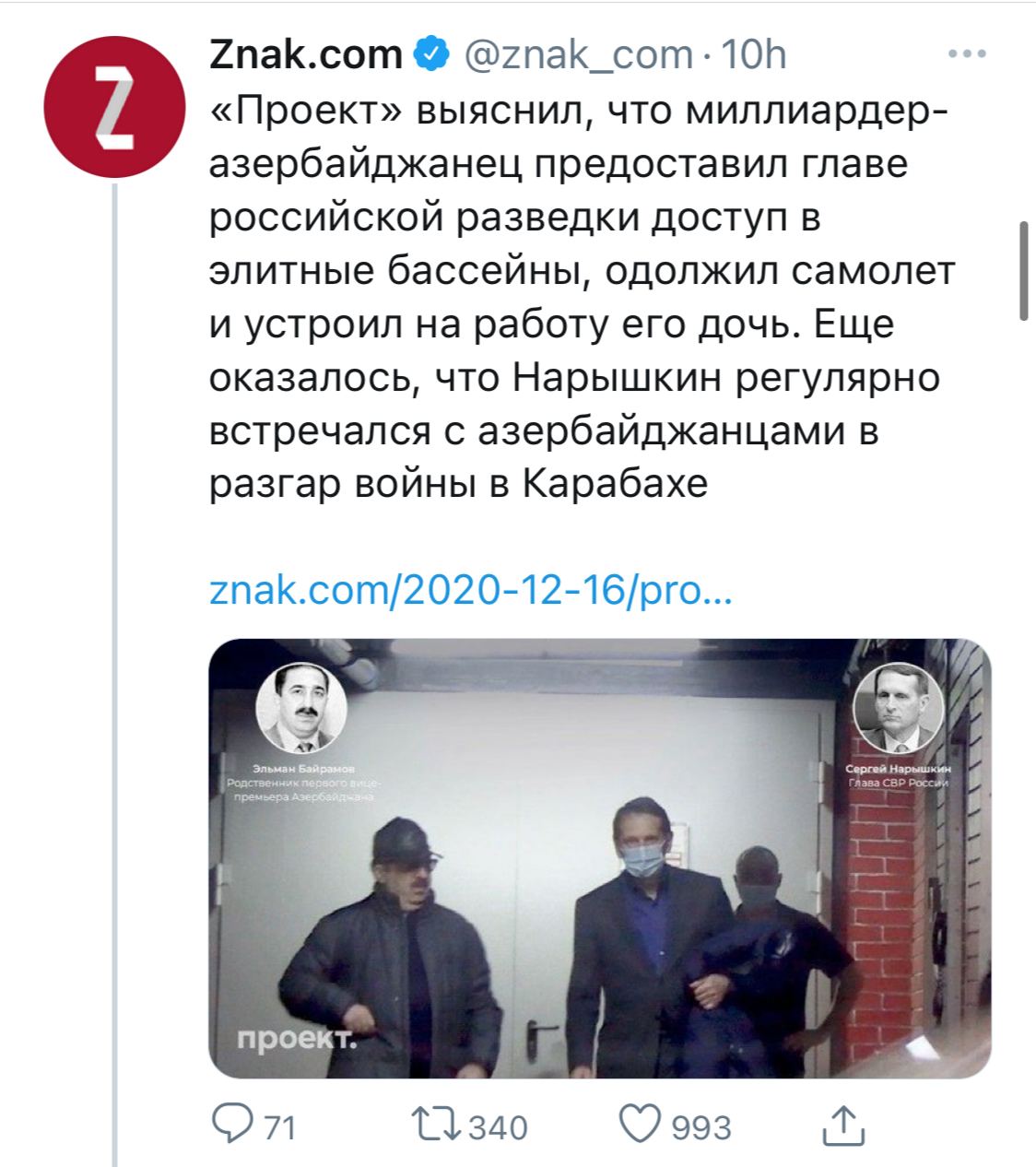Retweet using the arrows icon
Image resolution: width=1036 pixels, height=1167 pixels.
click(x=438, y=1125)
